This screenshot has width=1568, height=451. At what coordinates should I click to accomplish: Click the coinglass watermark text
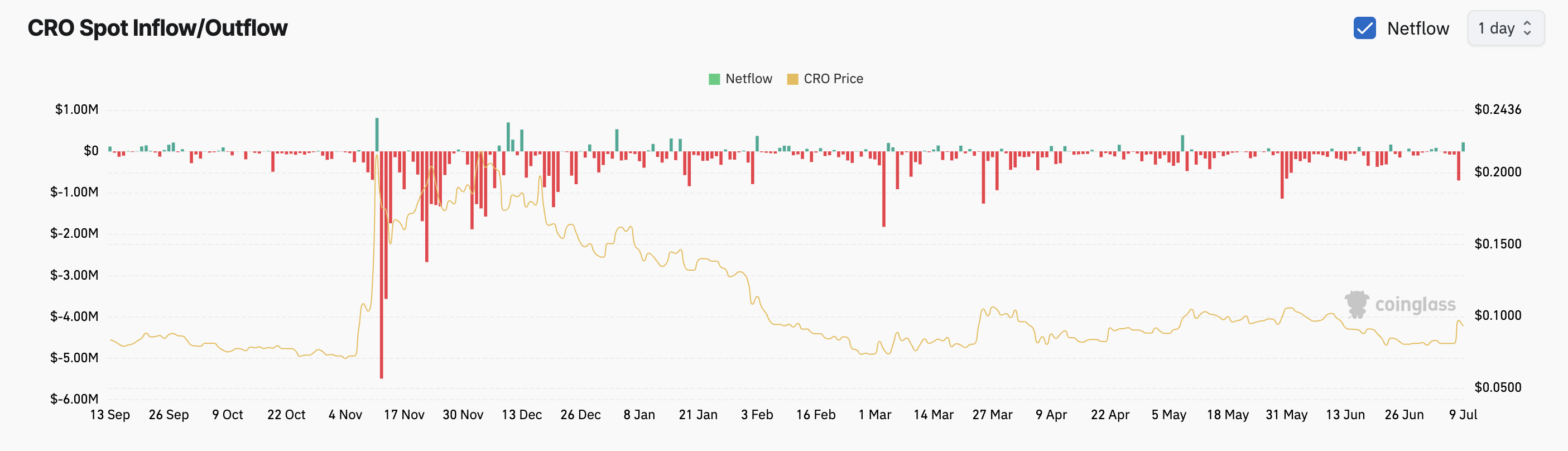[1415, 304]
